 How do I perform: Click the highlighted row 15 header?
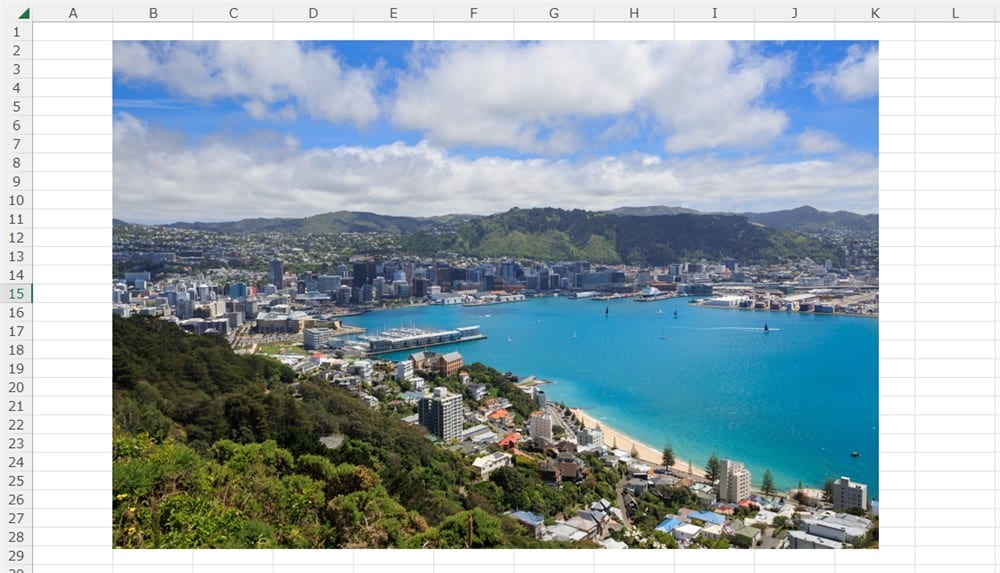coord(16,294)
